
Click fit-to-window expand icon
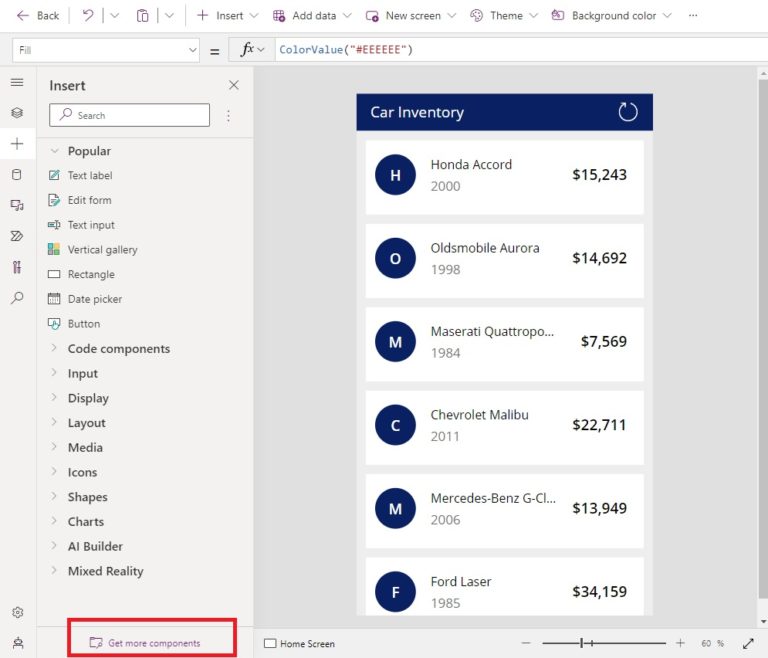[x=748, y=643]
